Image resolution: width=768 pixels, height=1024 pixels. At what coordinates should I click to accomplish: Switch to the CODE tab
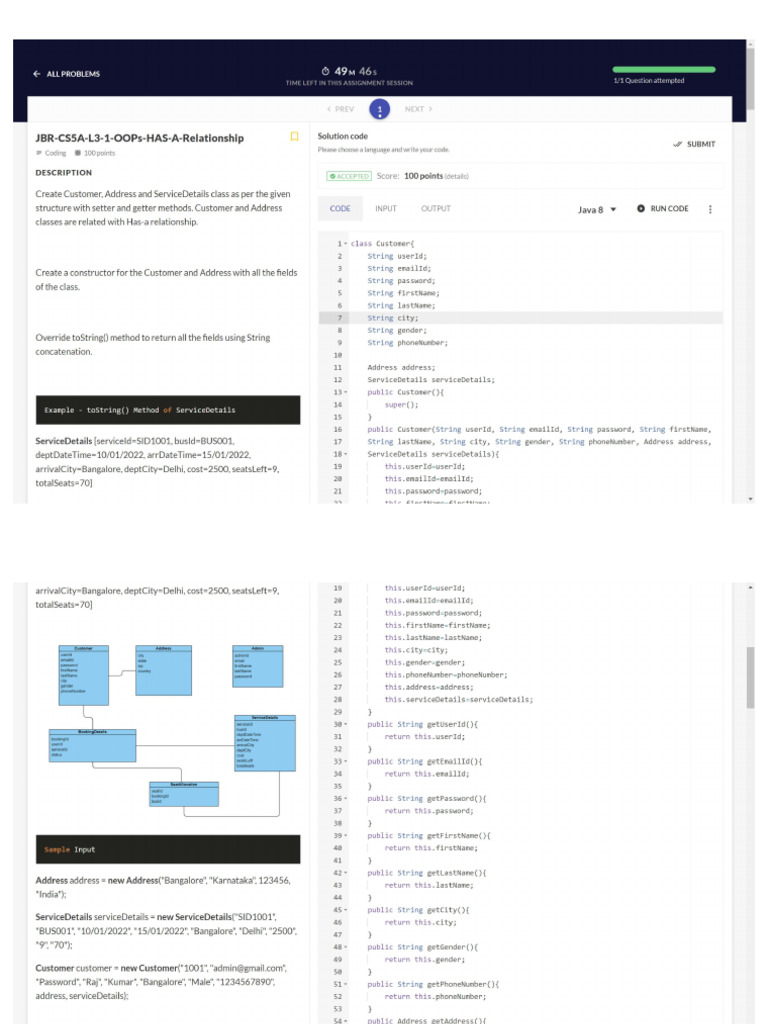pyautogui.click(x=340, y=208)
